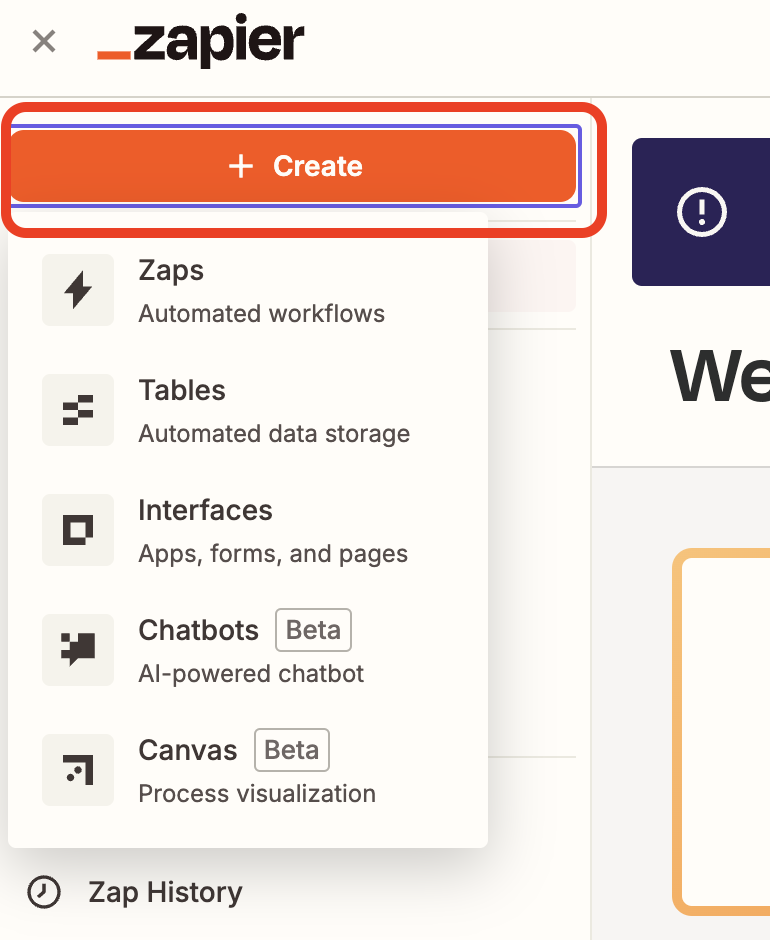The height and width of the screenshot is (940, 770).
Task: Click the Tables icon
Action: 78,410
